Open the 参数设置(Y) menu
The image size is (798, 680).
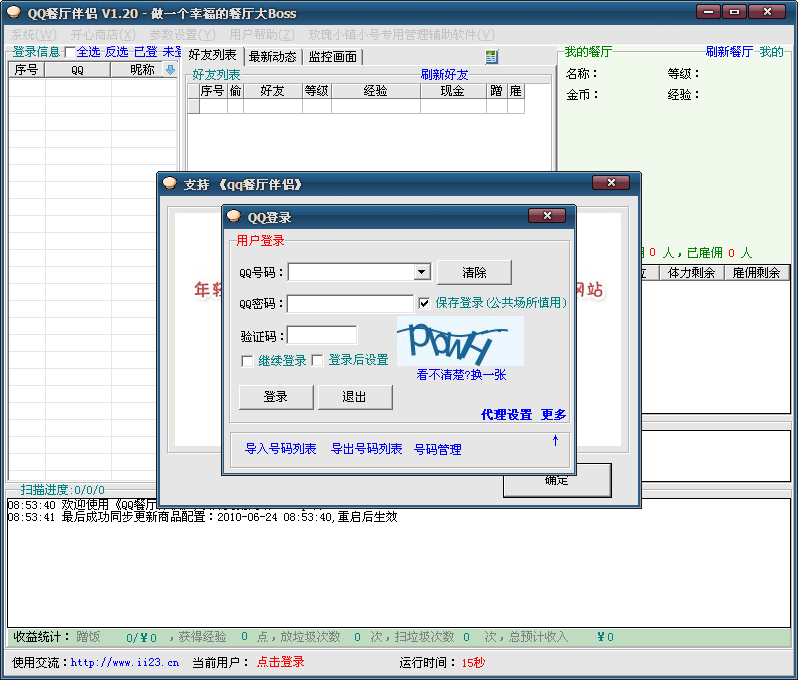(182, 35)
